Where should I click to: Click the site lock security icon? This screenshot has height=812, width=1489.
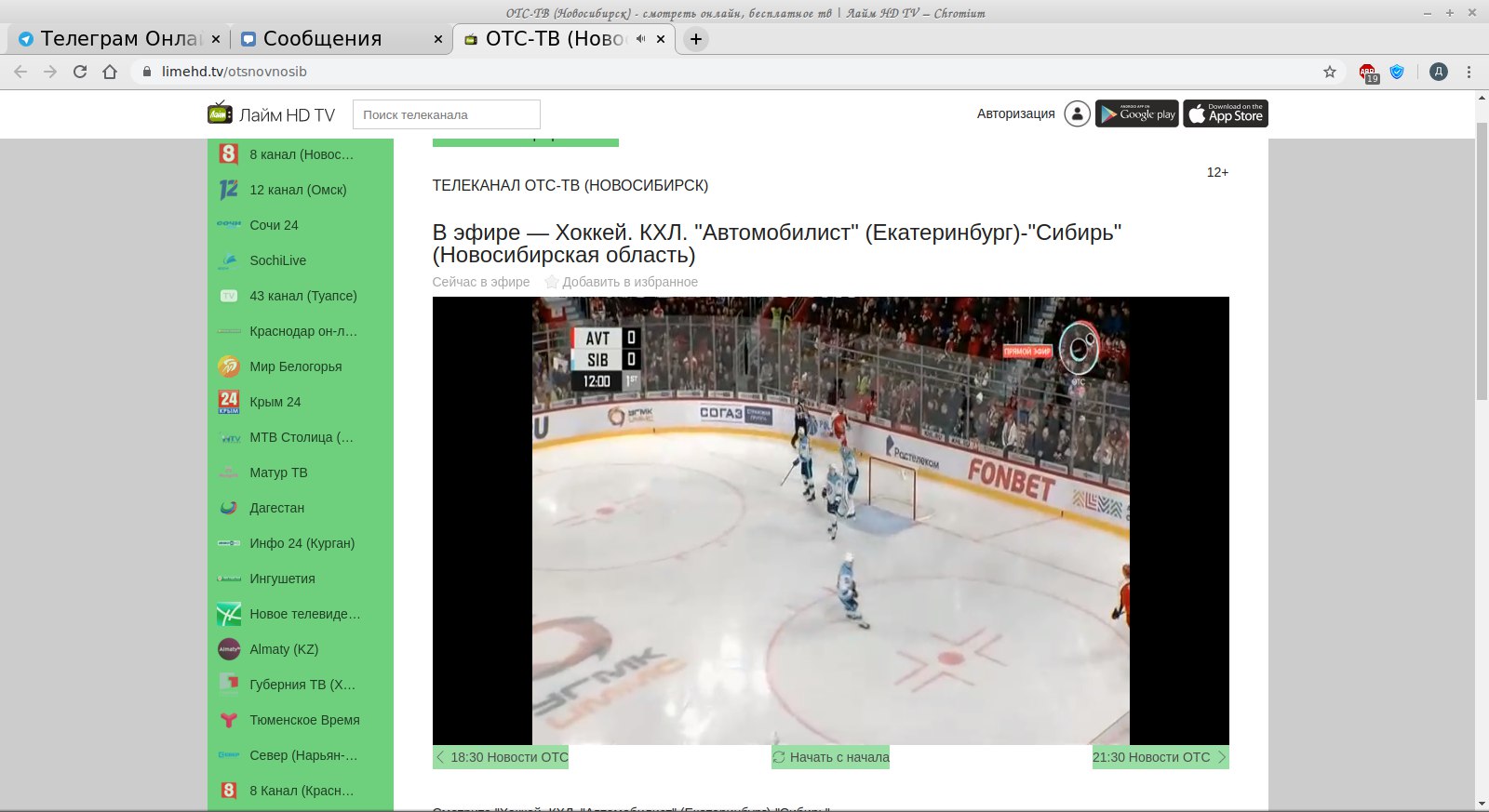[x=146, y=72]
